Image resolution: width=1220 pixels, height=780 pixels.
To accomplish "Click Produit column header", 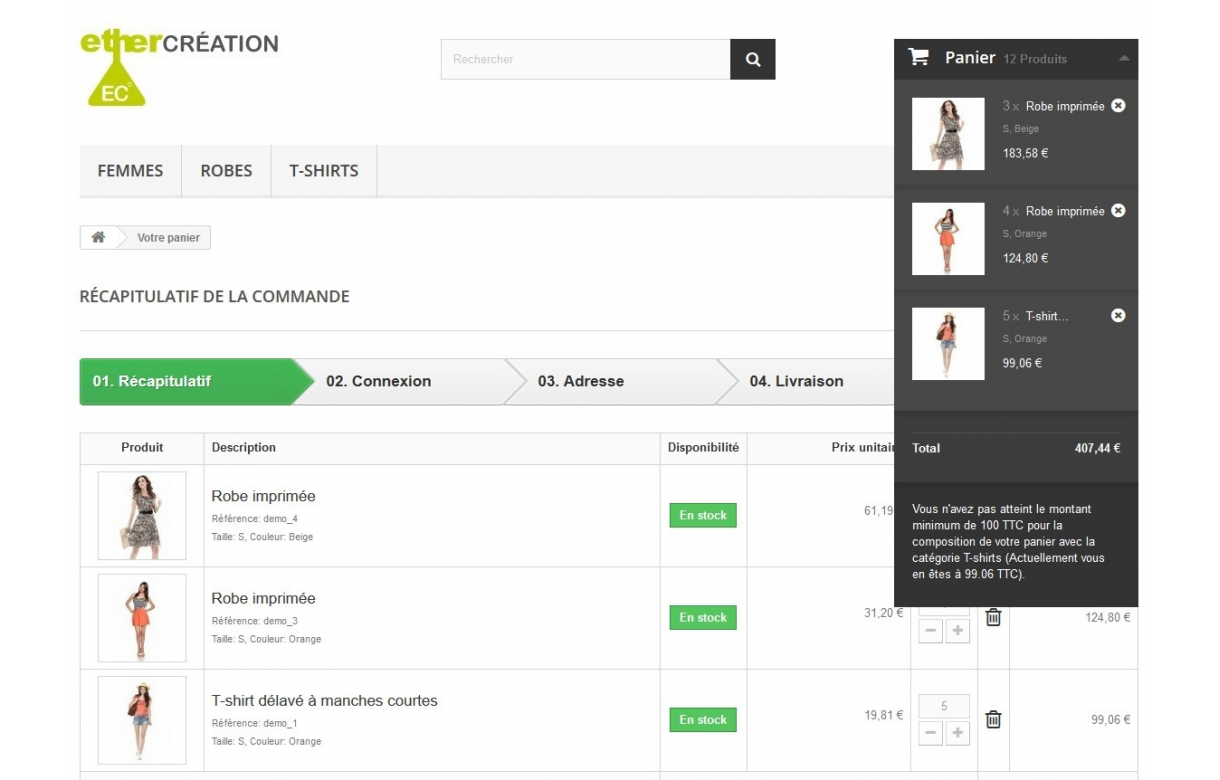I will coord(142,448).
